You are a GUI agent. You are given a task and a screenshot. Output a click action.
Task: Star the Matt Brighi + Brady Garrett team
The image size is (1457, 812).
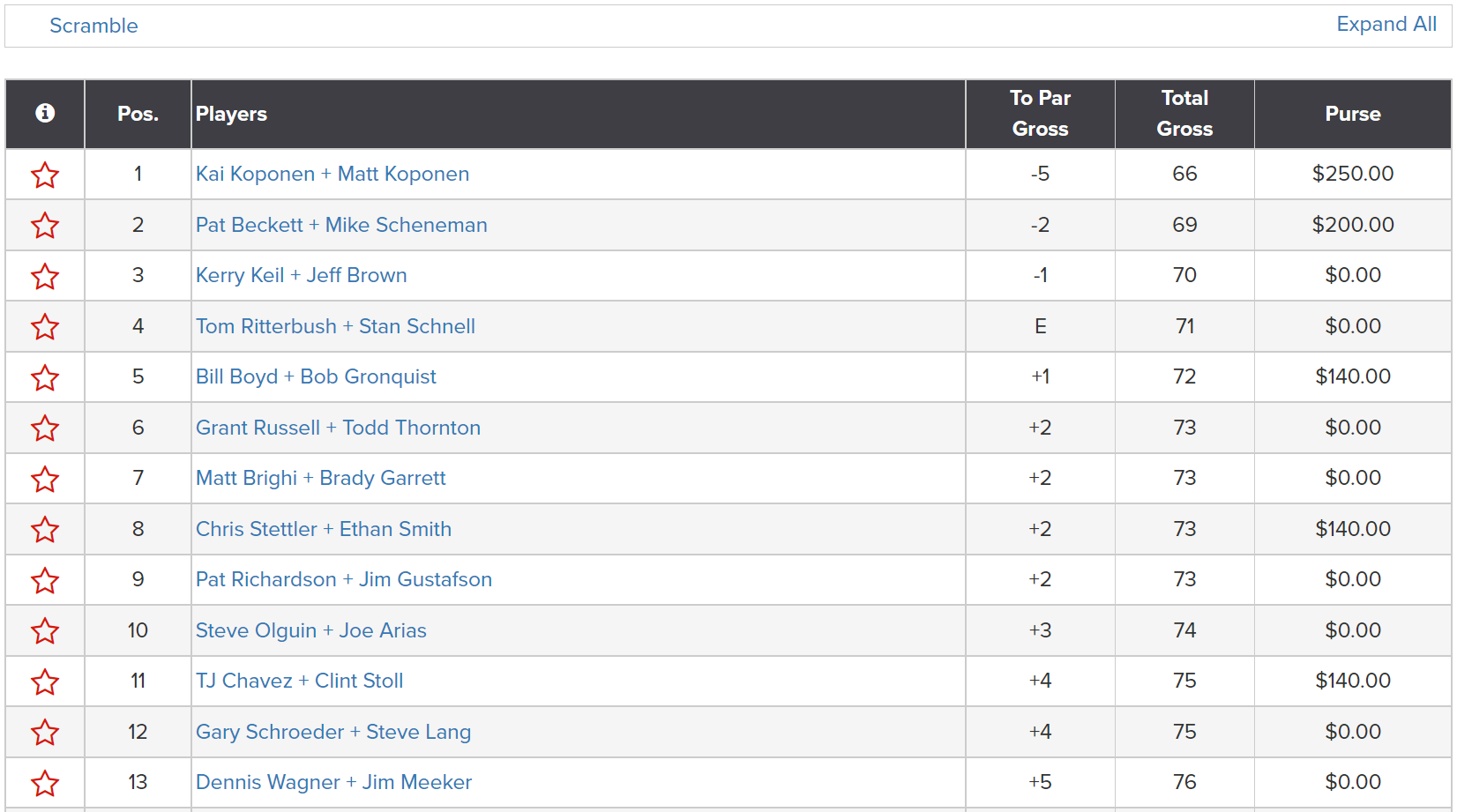tap(45, 479)
